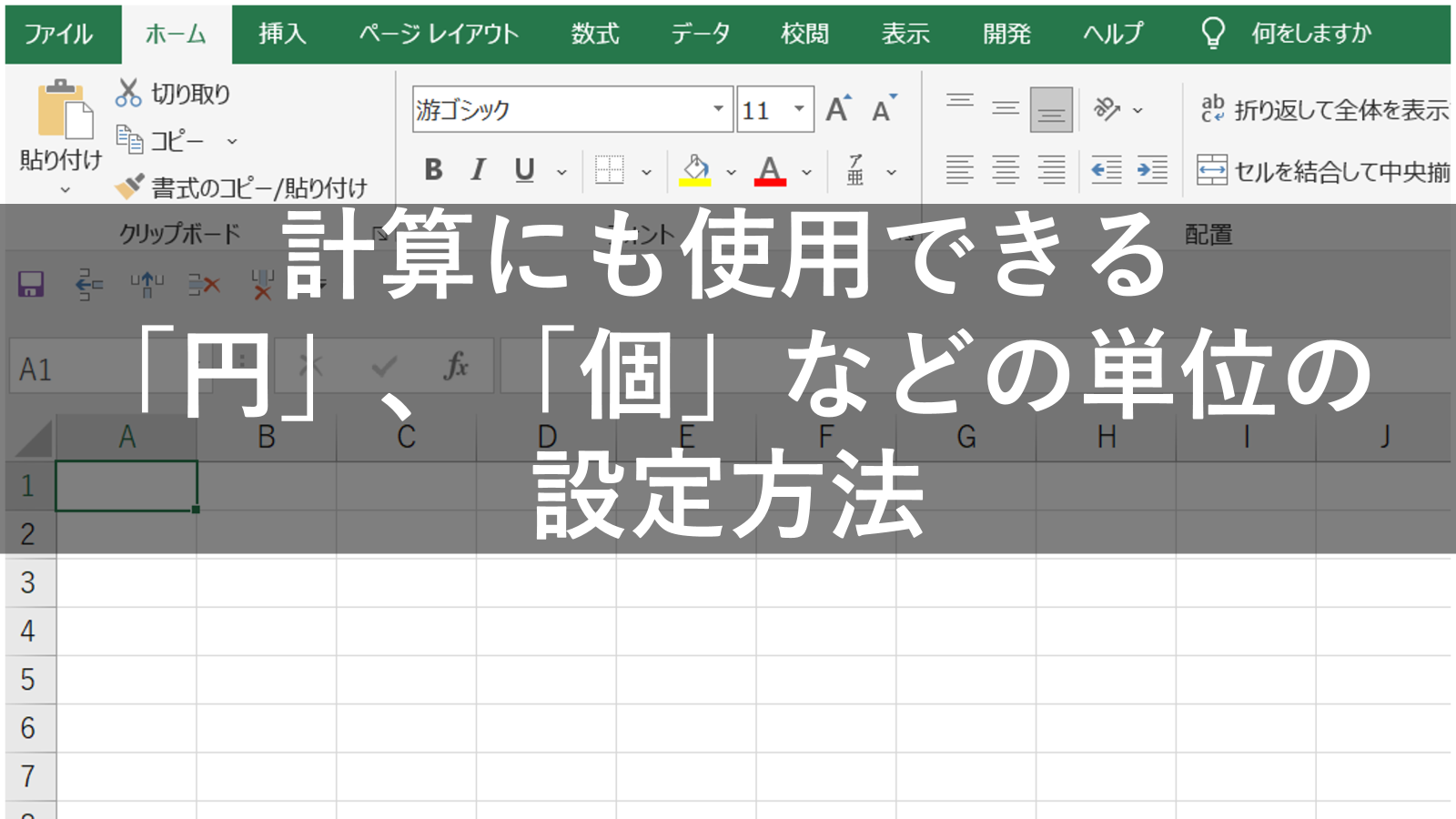Viewport: 1456px width, 819px height.
Task: Toggle the highlighted bottom vertical alignment
Action: pos(1051,110)
